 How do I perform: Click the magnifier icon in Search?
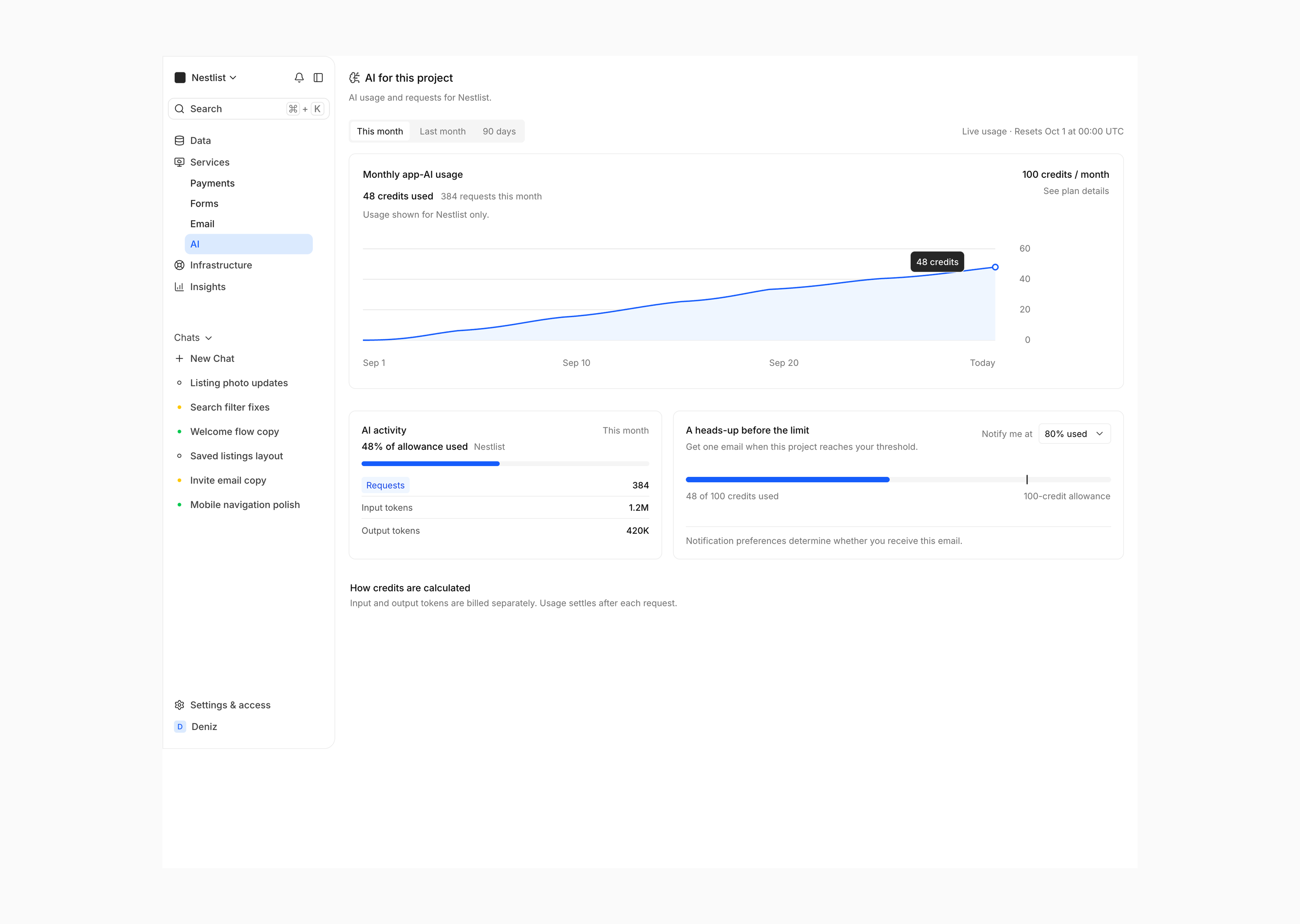179,109
